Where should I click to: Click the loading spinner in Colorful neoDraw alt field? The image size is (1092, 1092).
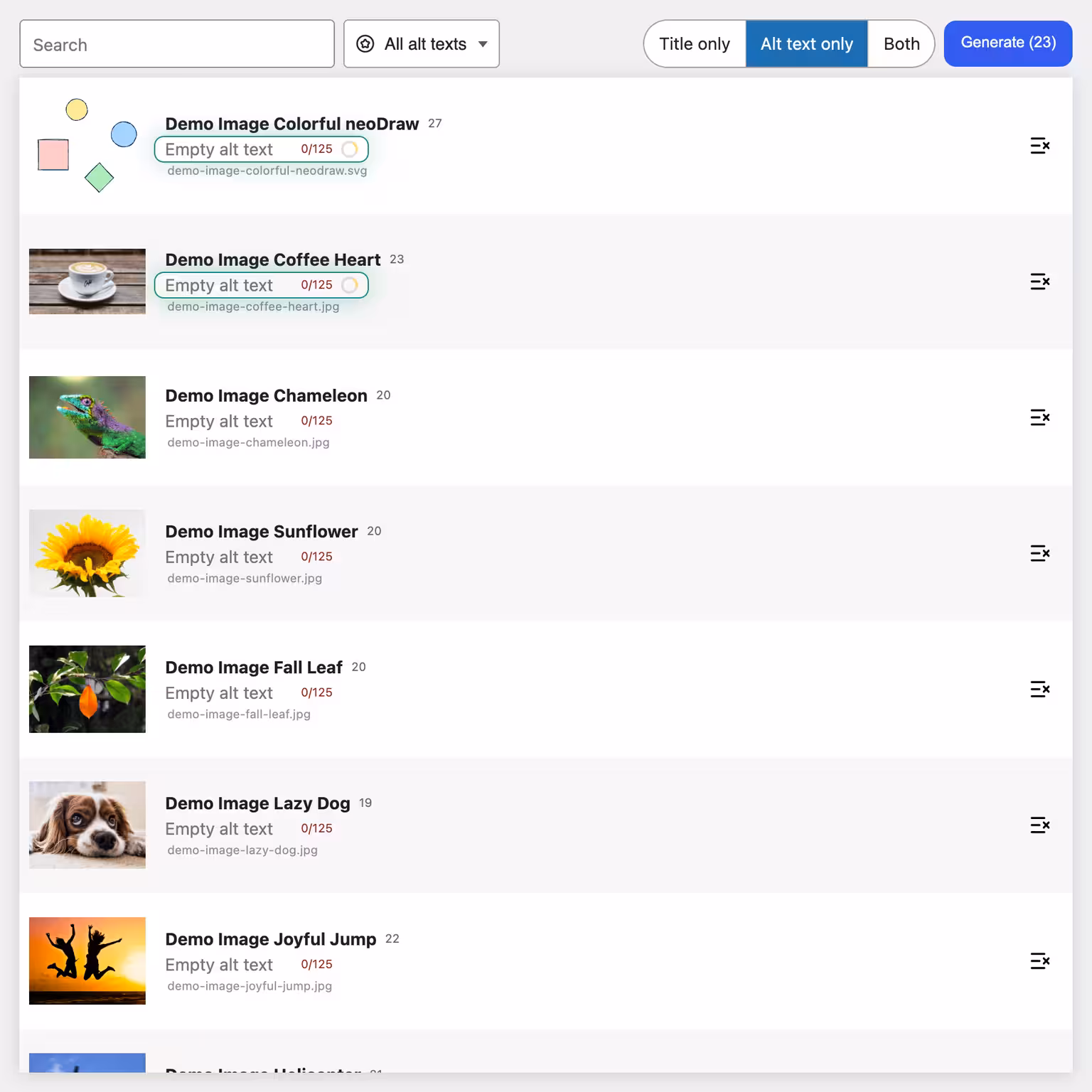[350, 149]
